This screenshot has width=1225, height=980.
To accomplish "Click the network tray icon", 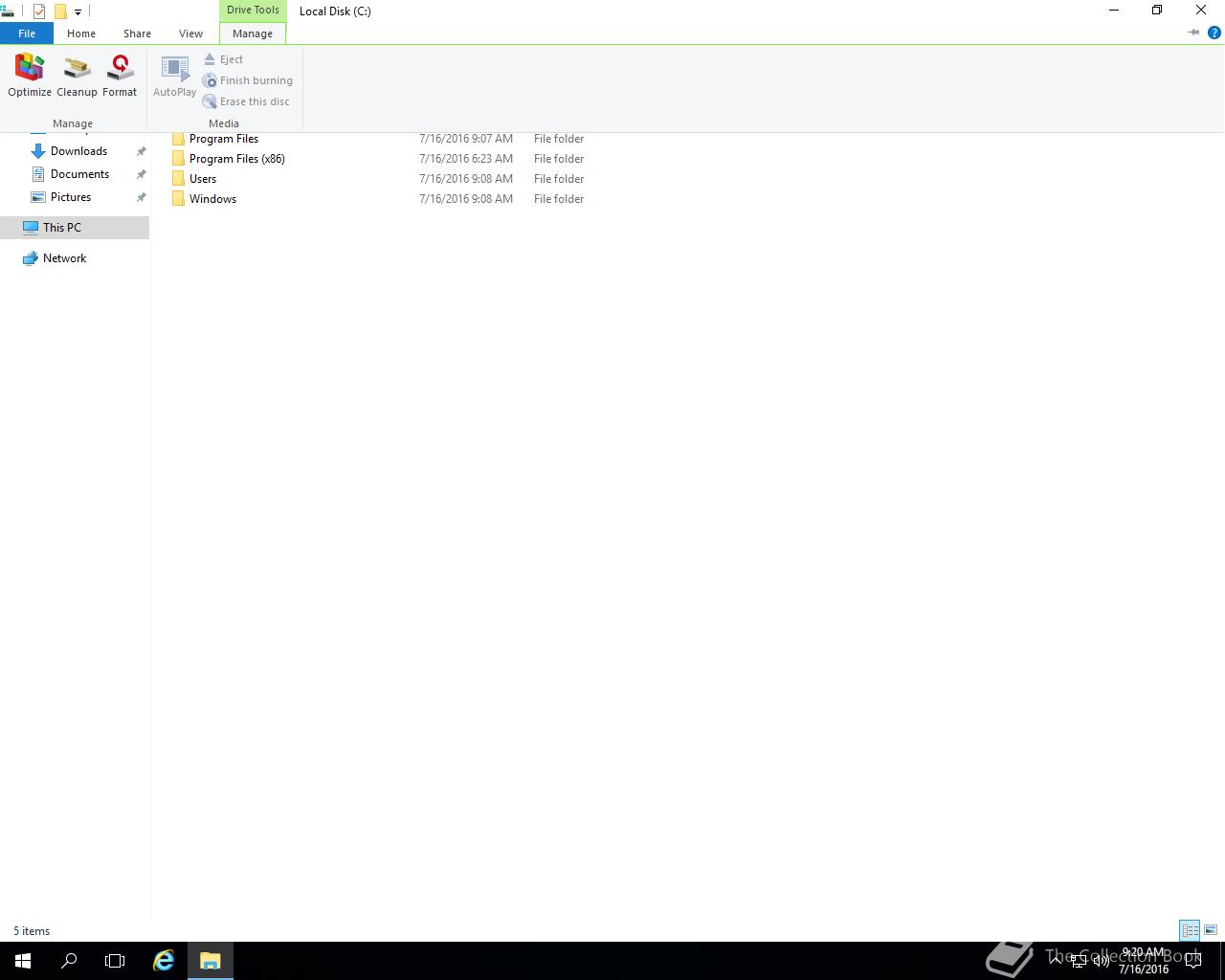I will pyautogui.click(x=1079, y=961).
